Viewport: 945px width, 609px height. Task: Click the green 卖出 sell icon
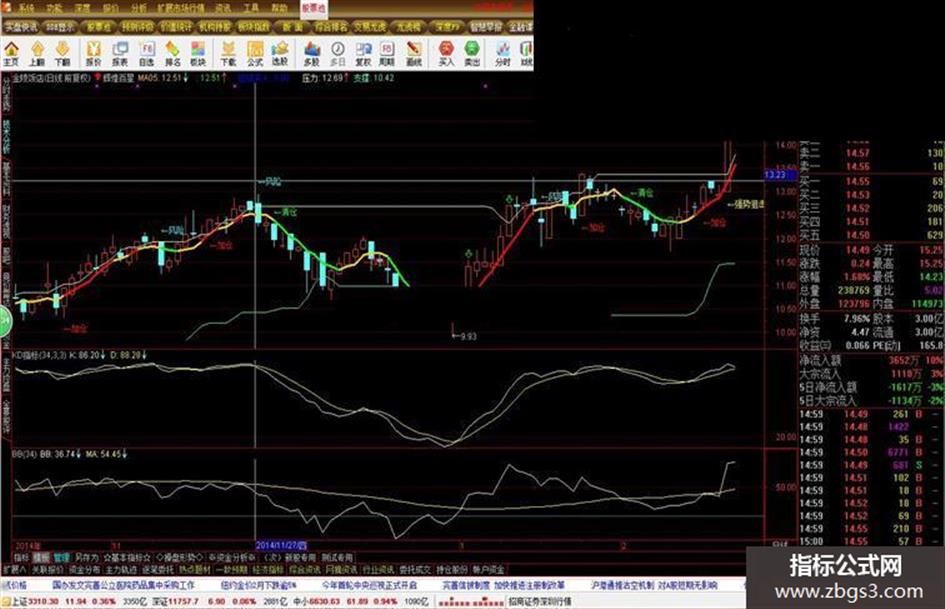472,53
